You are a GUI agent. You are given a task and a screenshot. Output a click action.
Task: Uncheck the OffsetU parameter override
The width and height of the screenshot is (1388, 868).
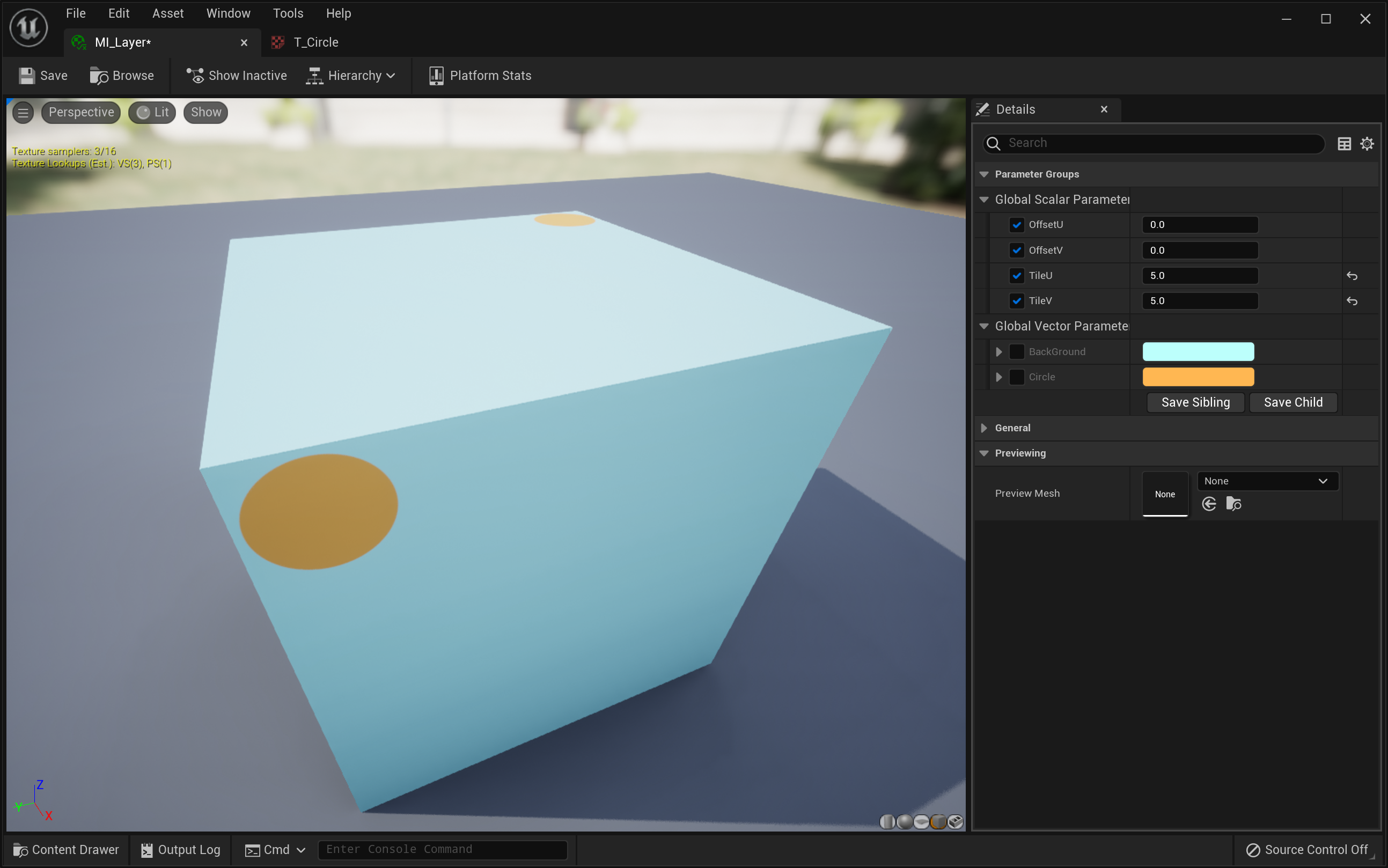coord(1017,225)
